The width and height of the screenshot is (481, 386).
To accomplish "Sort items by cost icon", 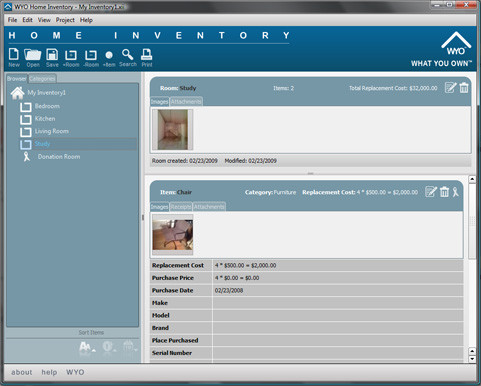I will [x=109, y=347].
